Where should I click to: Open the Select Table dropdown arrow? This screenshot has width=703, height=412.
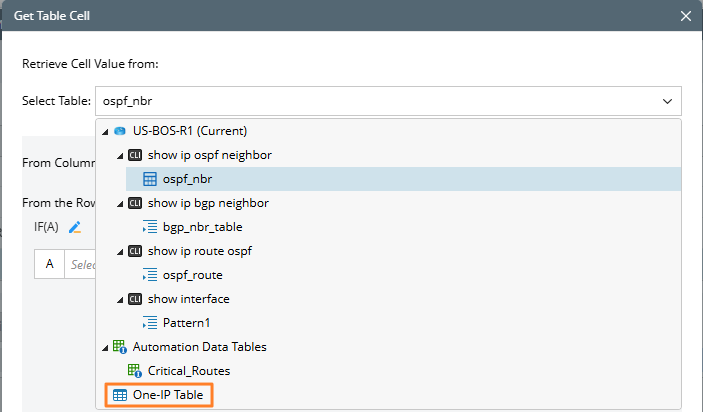(x=667, y=101)
